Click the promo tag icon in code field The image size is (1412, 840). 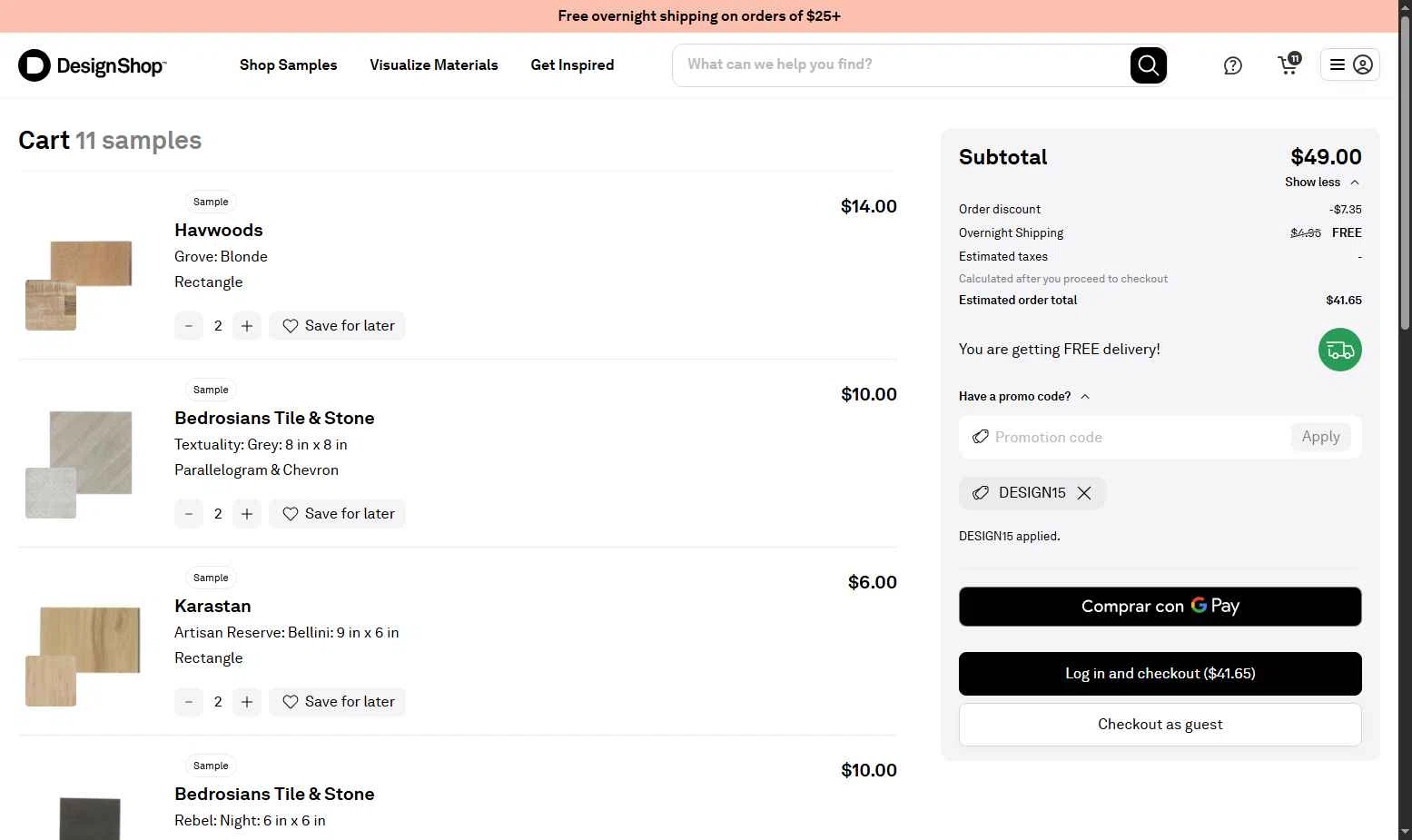[x=981, y=437]
